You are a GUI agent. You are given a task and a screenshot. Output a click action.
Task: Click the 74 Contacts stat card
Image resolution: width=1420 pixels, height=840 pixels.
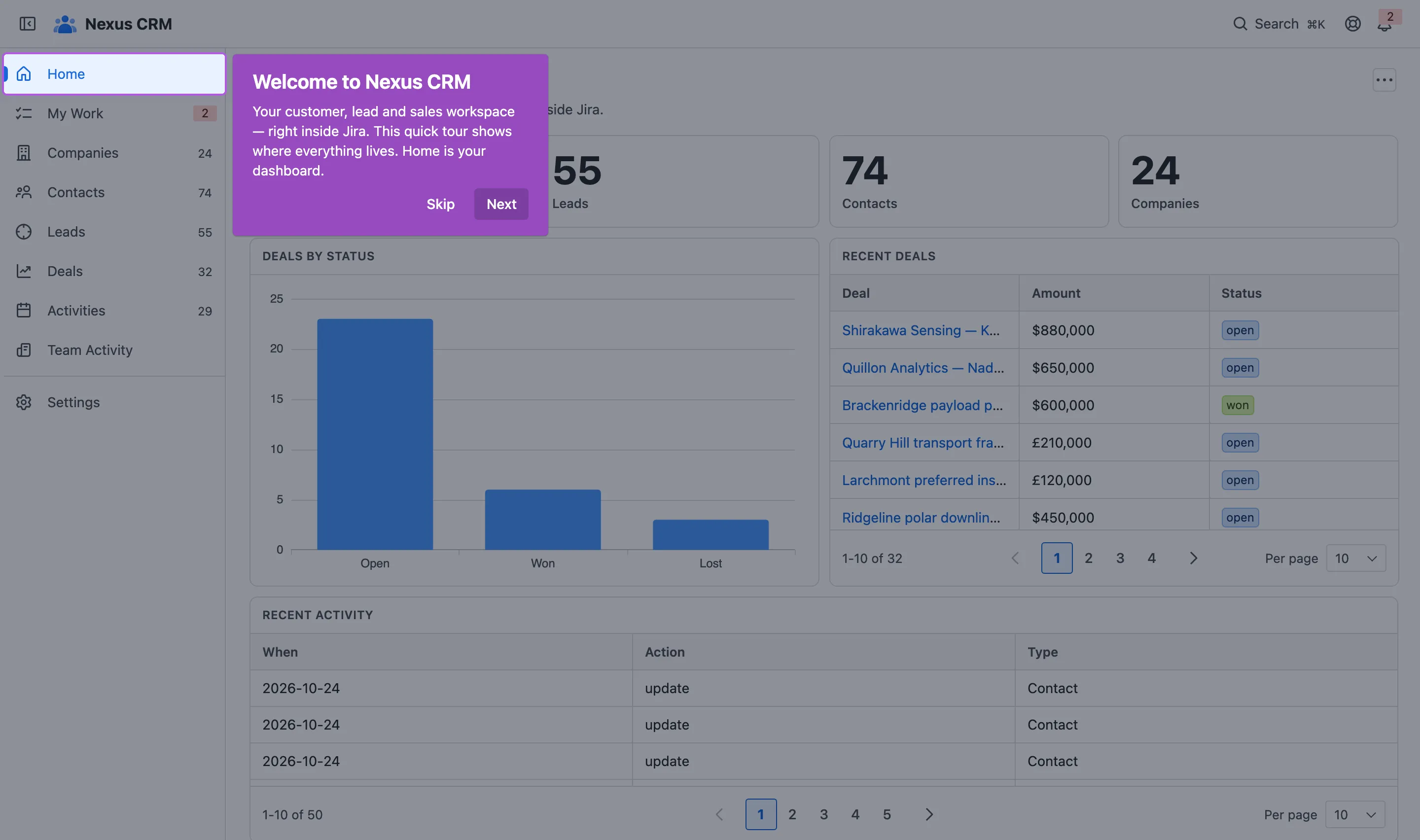[968, 181]
